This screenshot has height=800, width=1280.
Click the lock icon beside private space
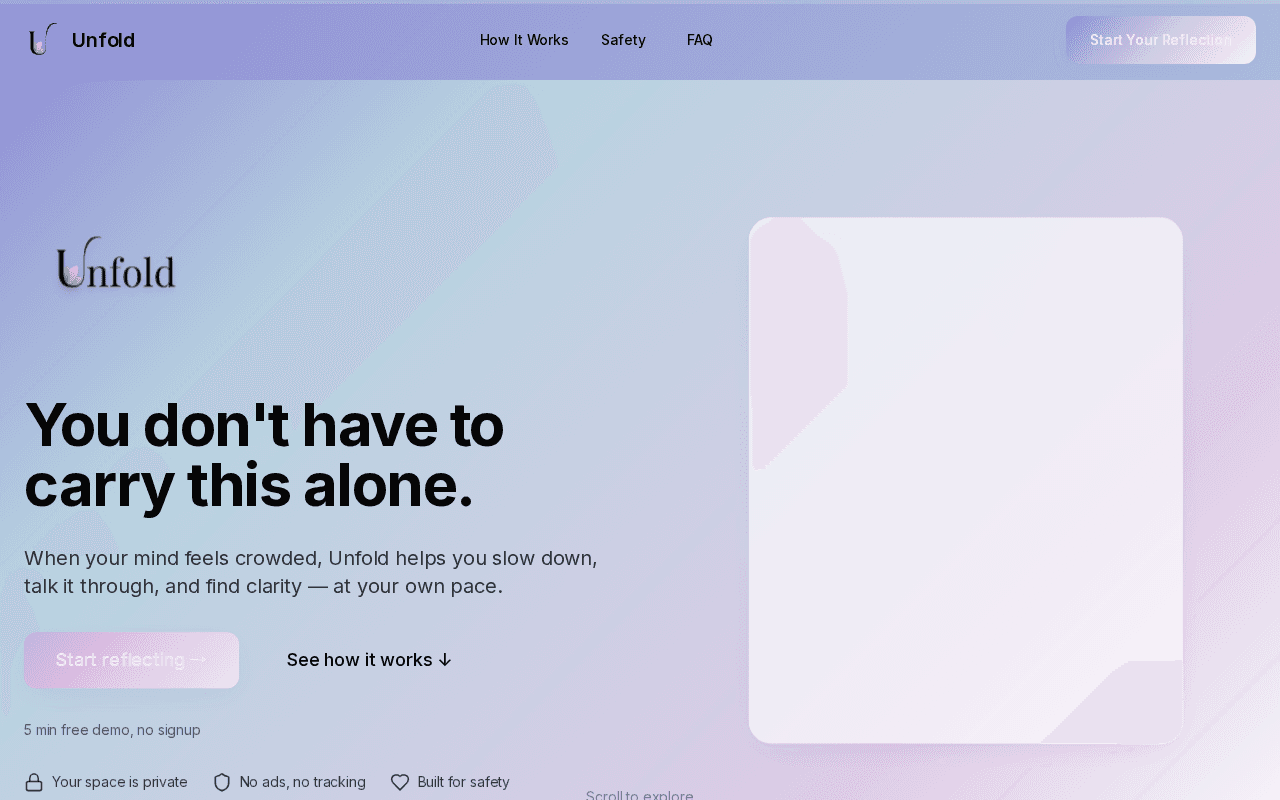(34, 782)
